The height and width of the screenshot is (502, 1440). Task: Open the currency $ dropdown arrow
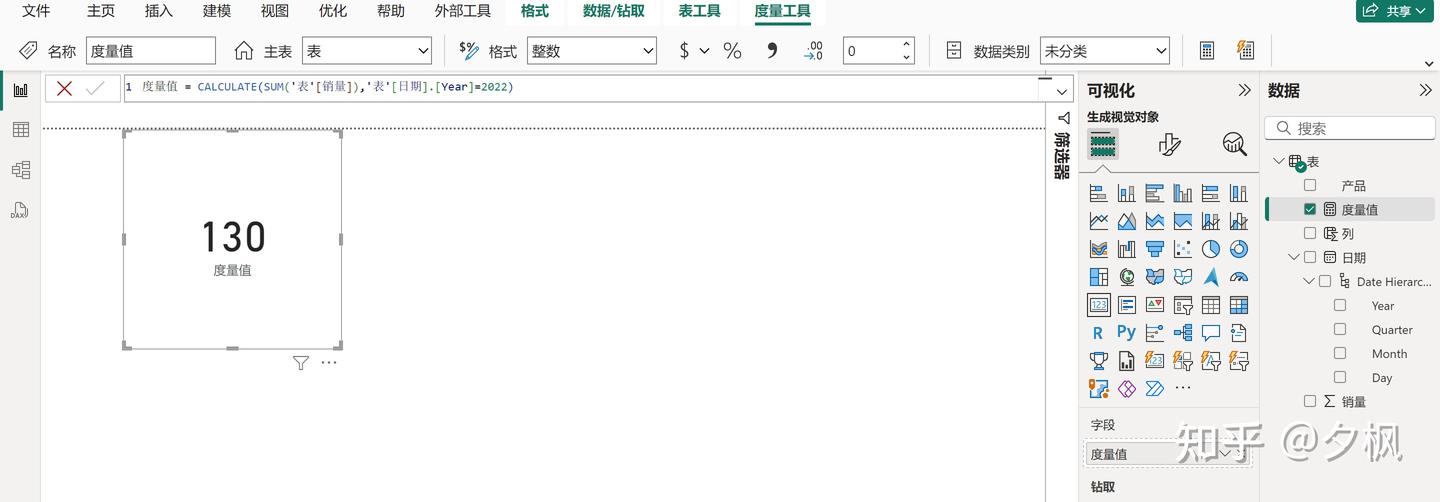click(x=704, y=51)
